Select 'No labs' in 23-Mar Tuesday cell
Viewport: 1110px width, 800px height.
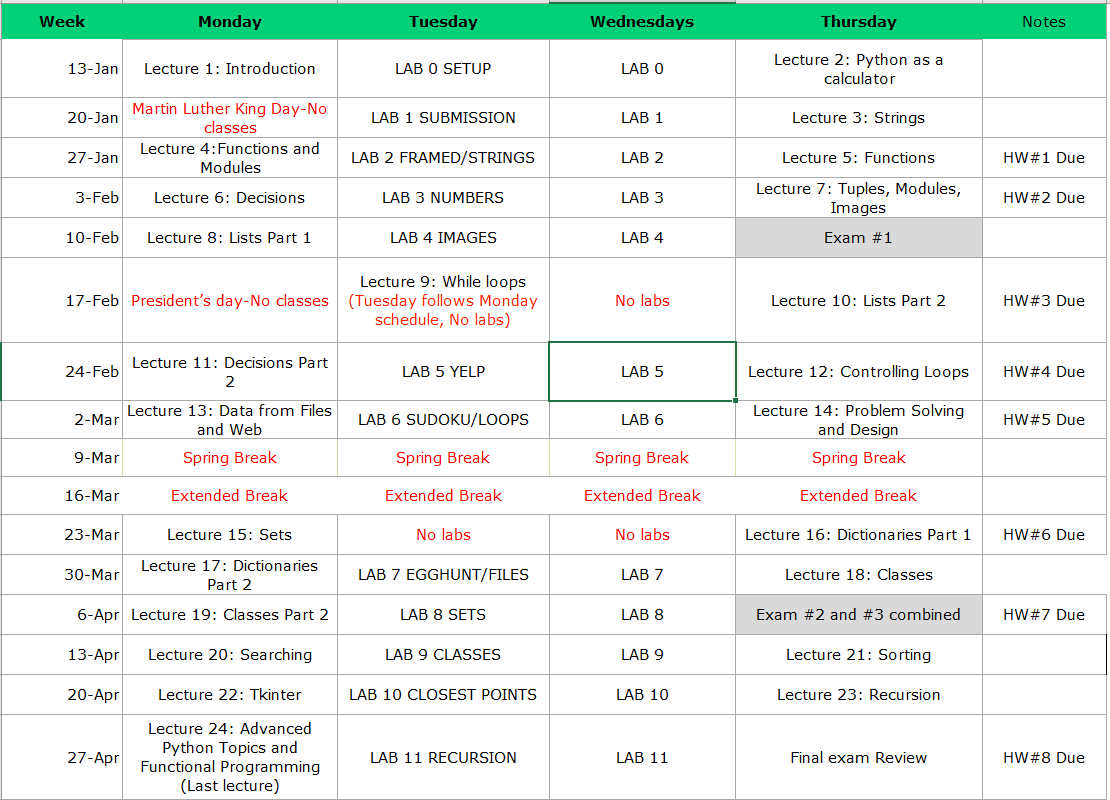[x=443, y=535]
